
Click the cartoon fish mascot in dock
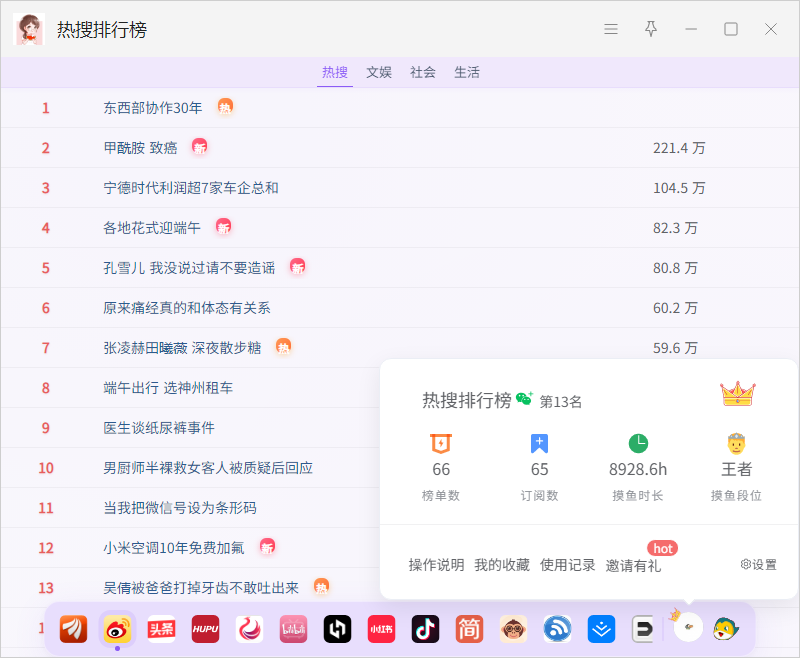726,629
